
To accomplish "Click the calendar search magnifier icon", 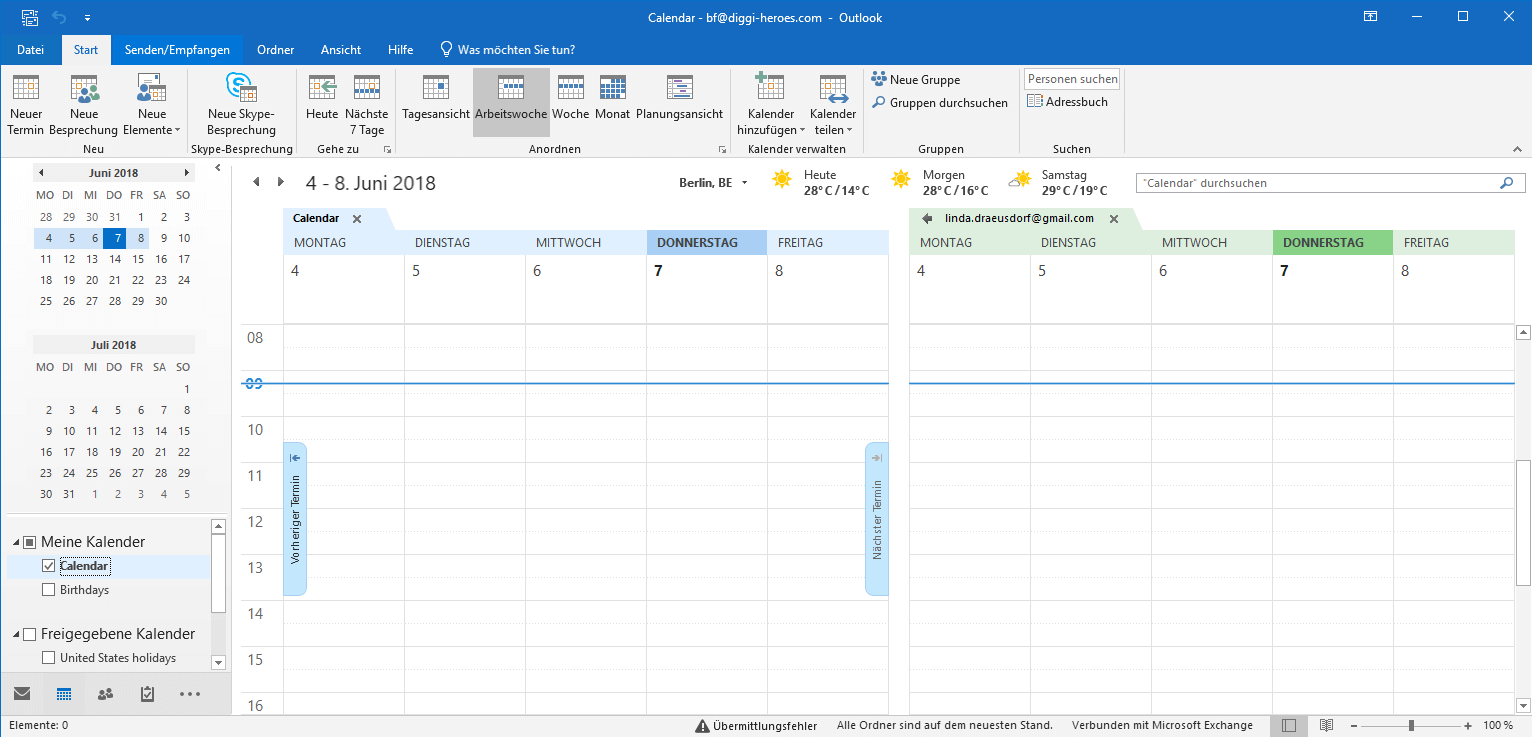I will click(1507, 184).
